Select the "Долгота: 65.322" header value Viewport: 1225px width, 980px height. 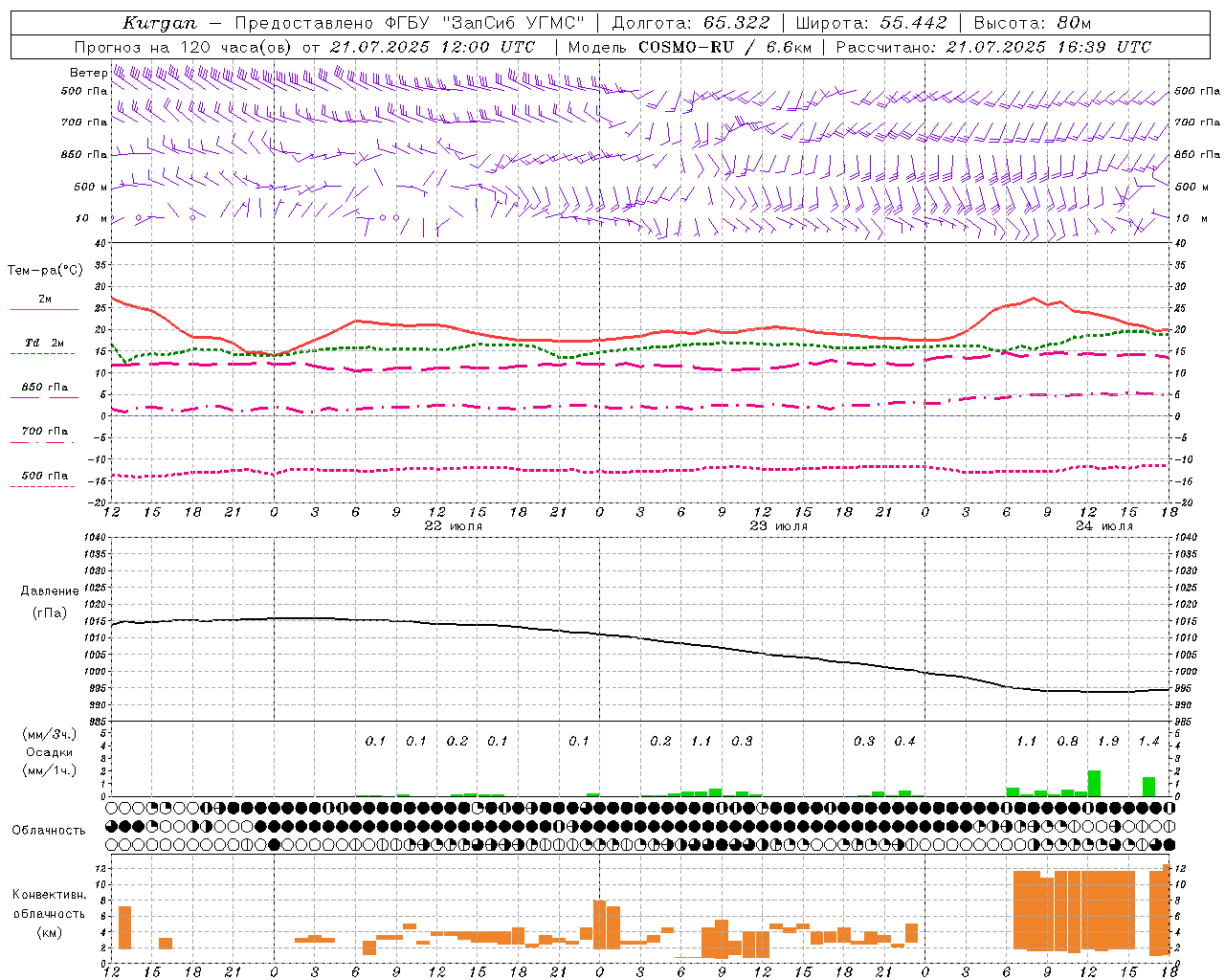click(x=691, y=23)
